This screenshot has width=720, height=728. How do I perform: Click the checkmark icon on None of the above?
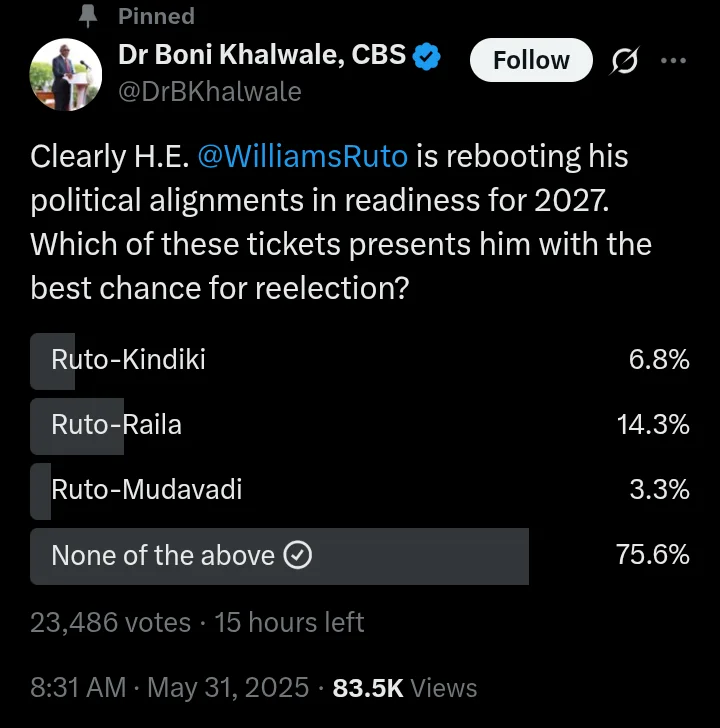(x=298, y=555)
